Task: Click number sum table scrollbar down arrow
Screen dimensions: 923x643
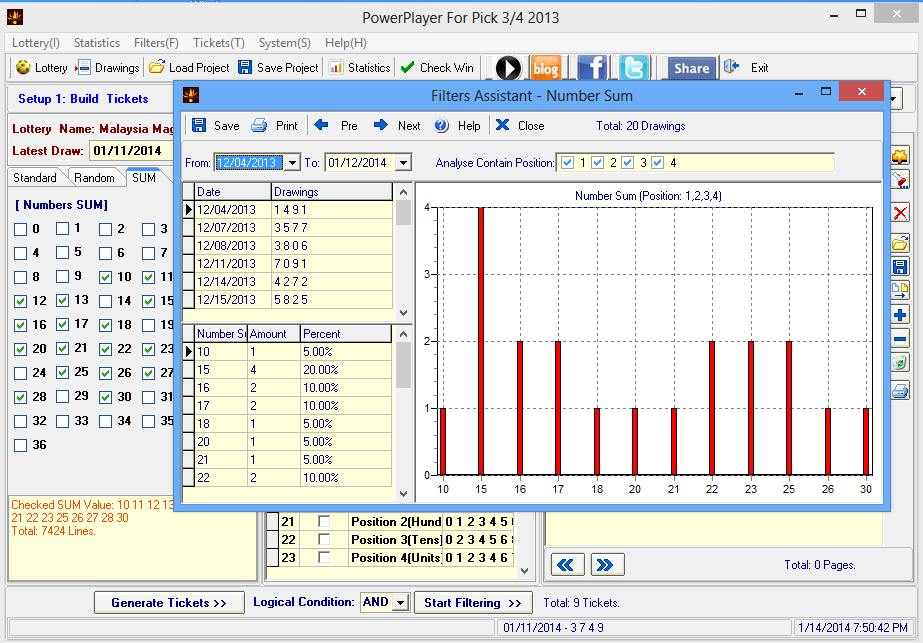Action: pos(403,493)
